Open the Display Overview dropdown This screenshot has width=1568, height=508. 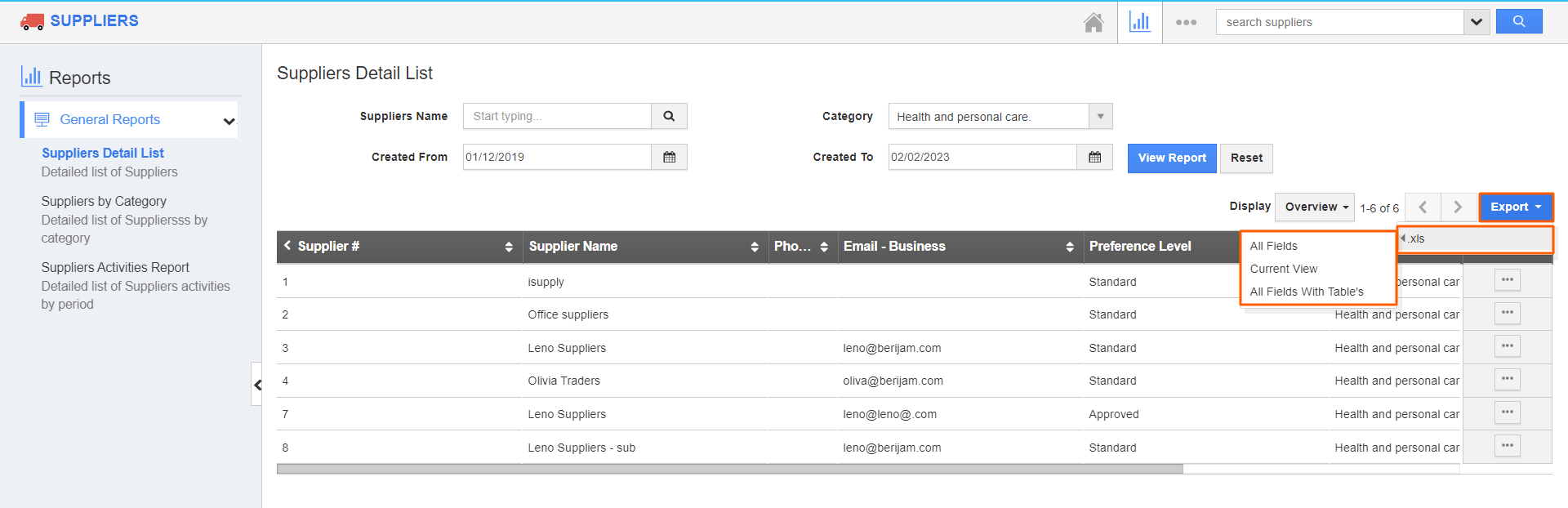coord(1315,207)
